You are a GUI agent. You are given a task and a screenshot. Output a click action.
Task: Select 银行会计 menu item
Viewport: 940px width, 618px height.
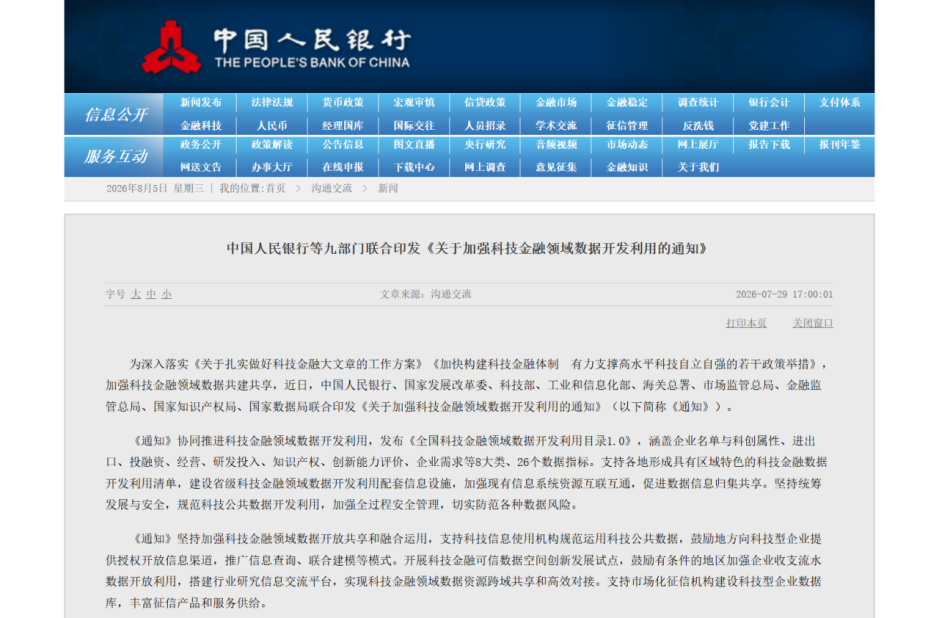coord(769,103)
